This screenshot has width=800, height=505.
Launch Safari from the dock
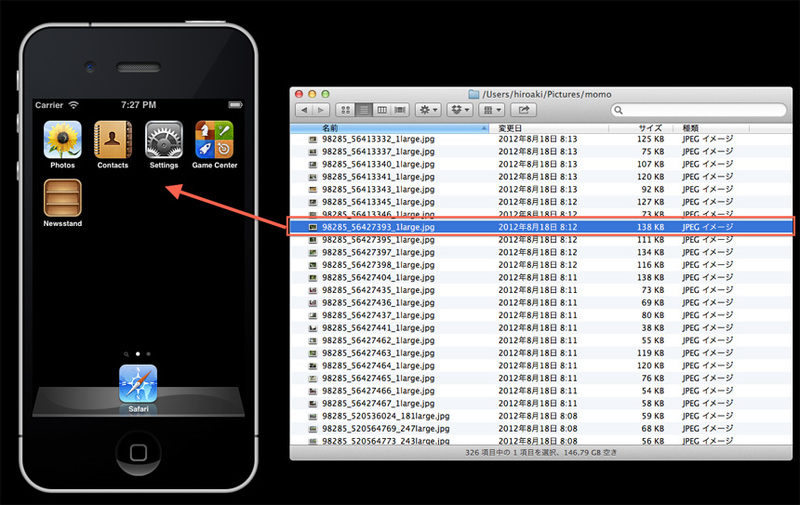138,384
